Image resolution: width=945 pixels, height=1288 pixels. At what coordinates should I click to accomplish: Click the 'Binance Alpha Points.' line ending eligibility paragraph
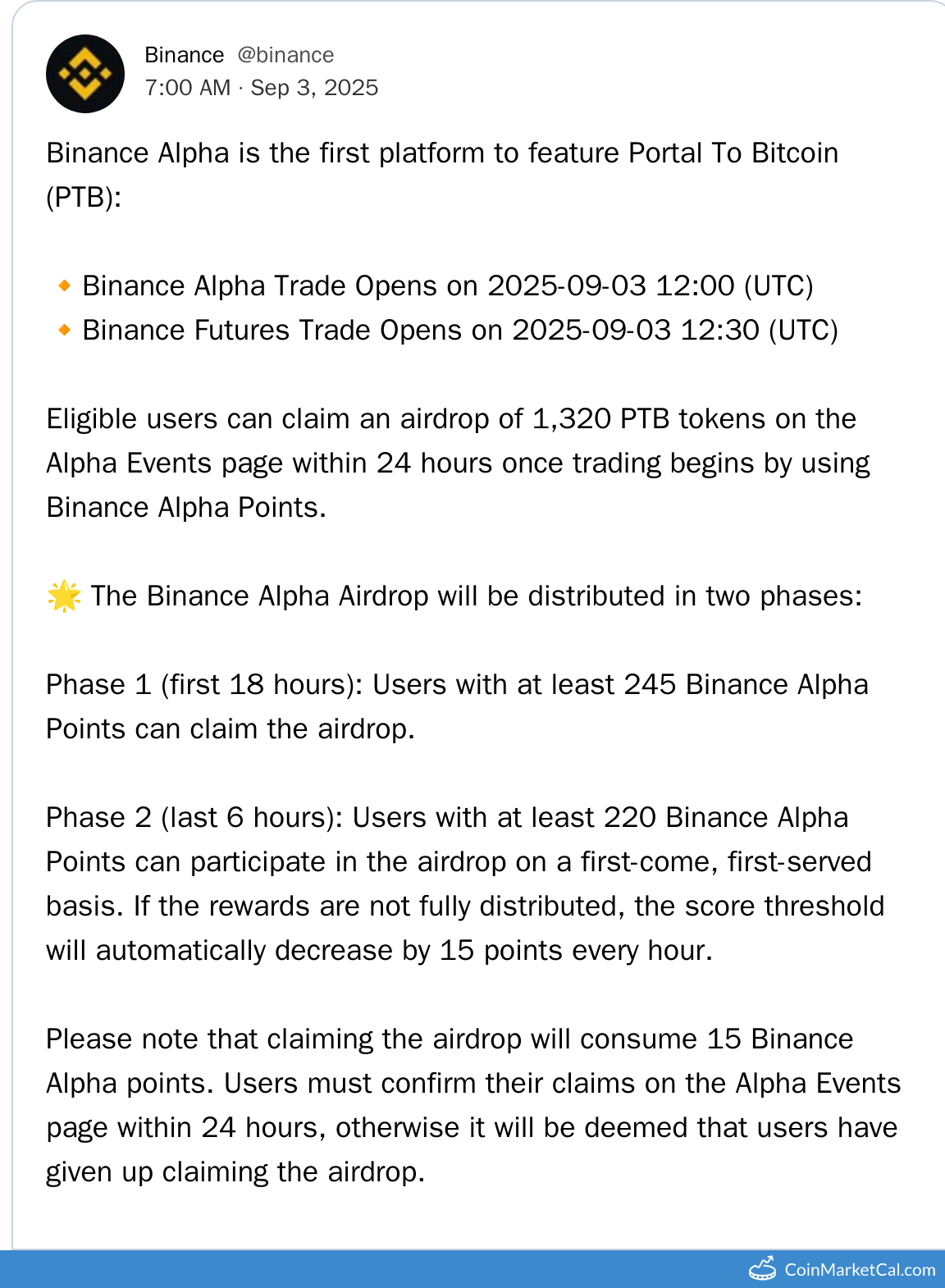186,508
